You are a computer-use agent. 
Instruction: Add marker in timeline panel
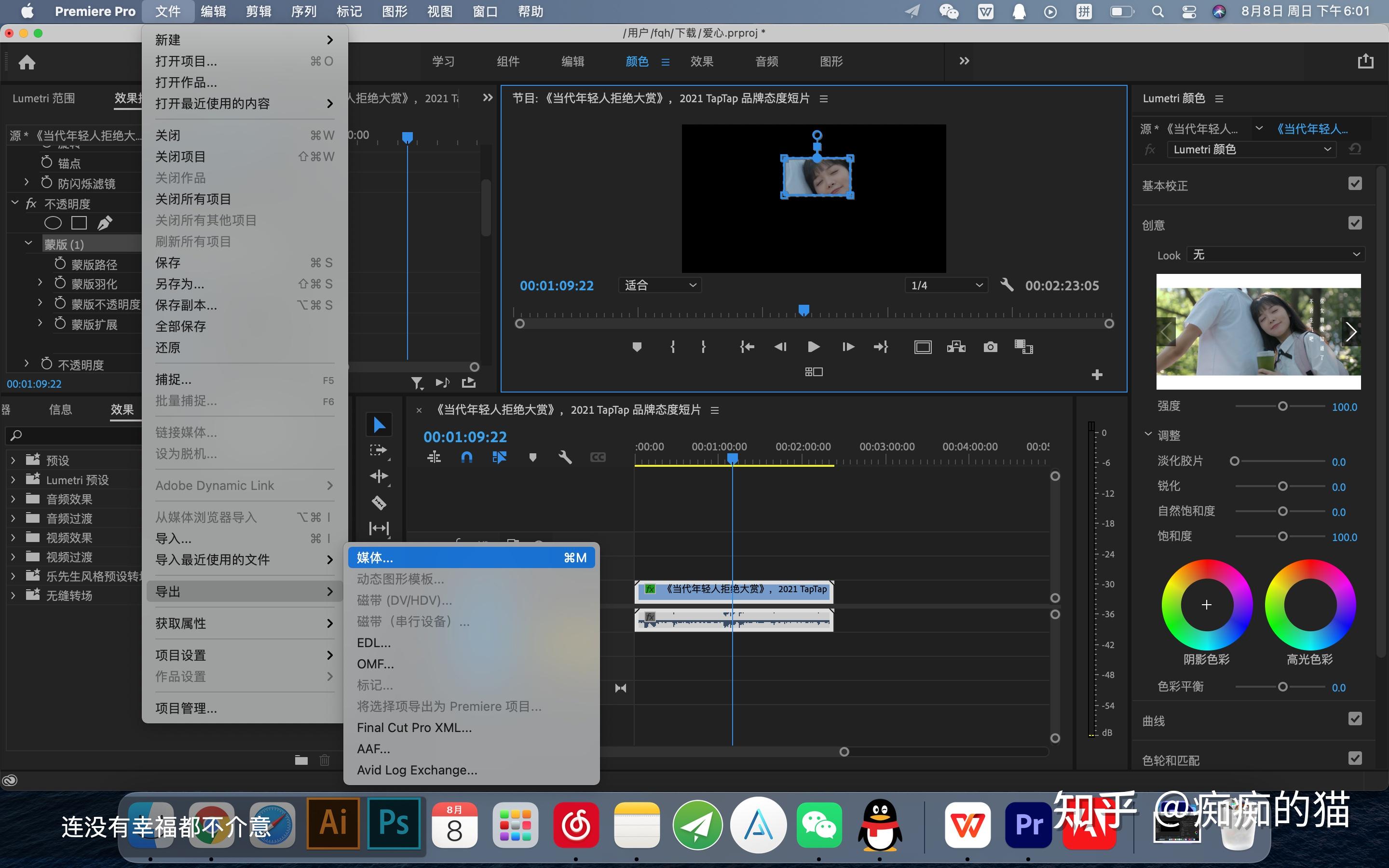532,458
